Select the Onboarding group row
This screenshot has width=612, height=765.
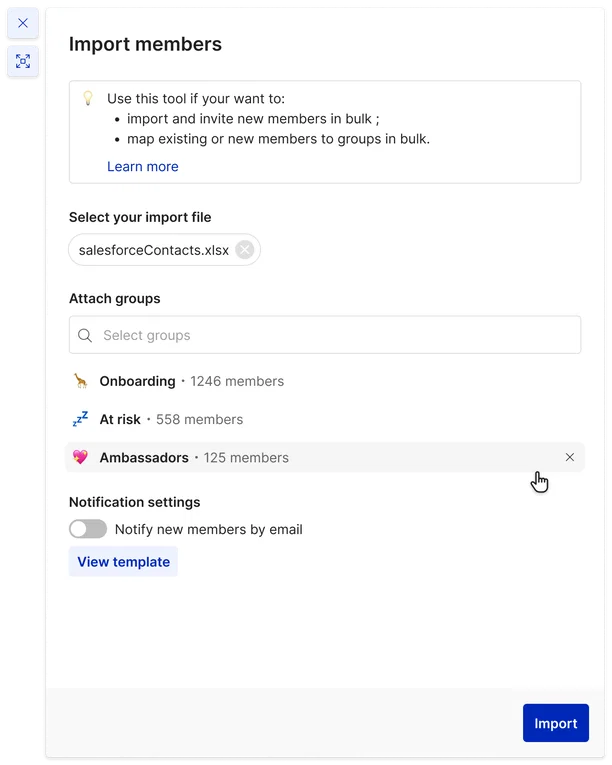[x=325, y=381]
